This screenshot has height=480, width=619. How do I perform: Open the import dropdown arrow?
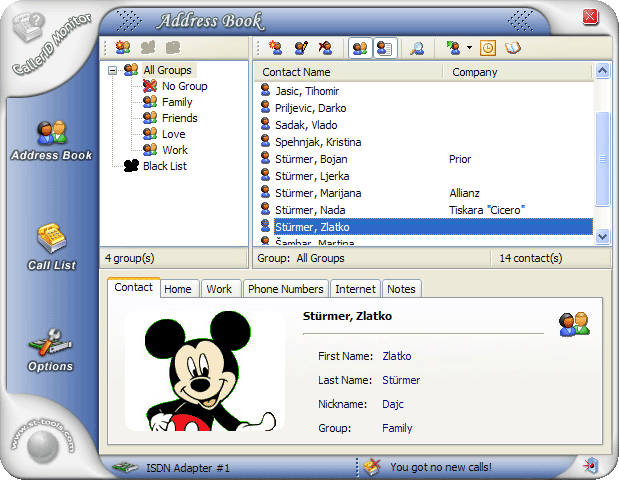[x=469, y=48]
